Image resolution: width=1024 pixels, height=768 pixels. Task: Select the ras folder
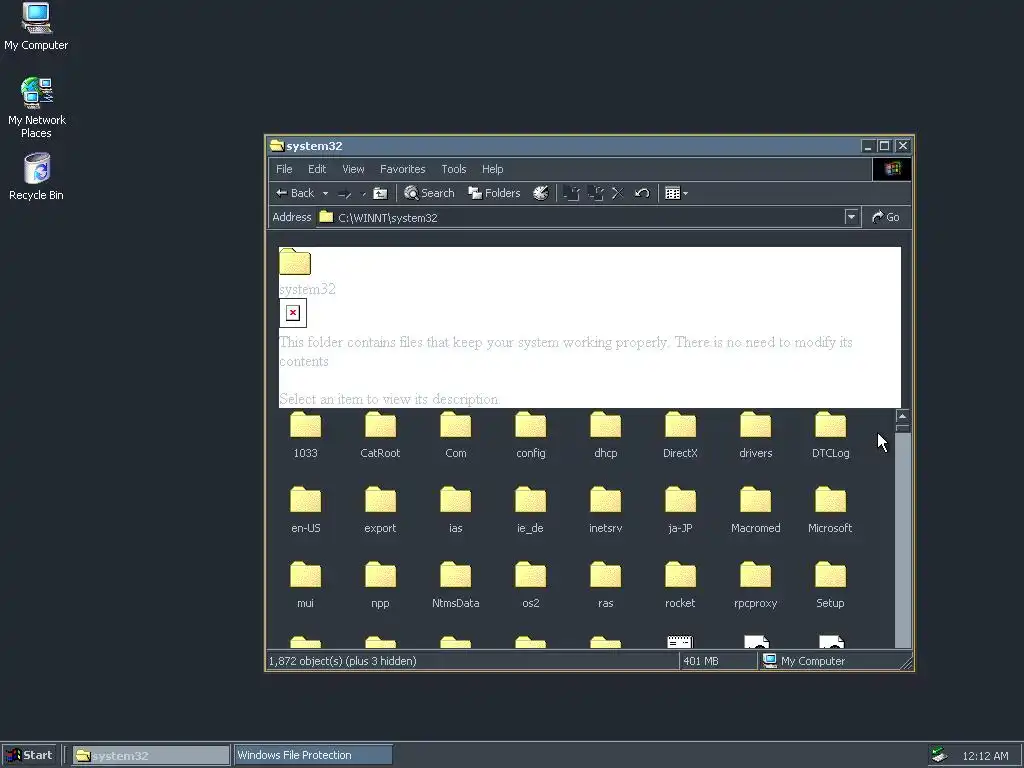[605, 585]
